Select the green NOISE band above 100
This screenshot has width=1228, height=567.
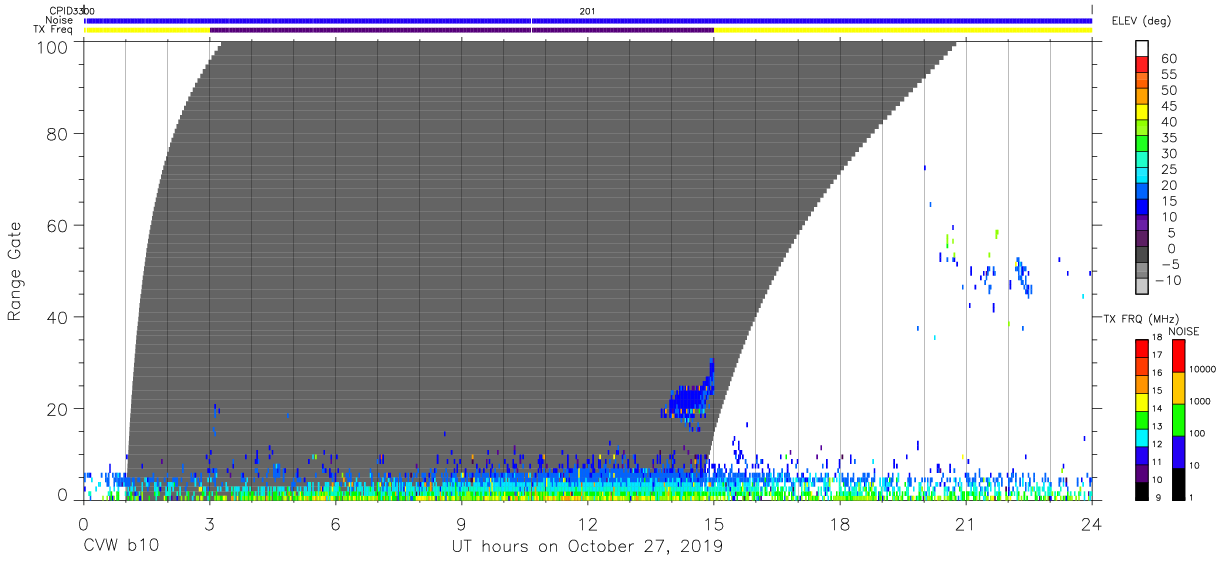pyautogui.click(x=1178, y=420)
